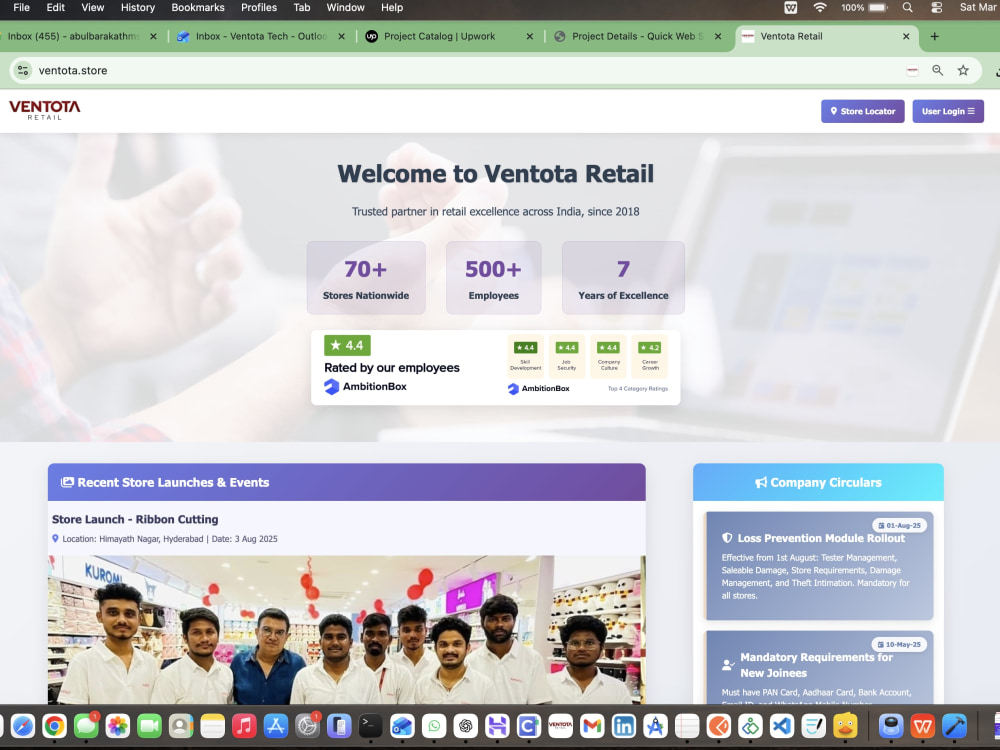1000x750 pixels.
Task: Click the Company Circulars header
Action: [818, 482]
